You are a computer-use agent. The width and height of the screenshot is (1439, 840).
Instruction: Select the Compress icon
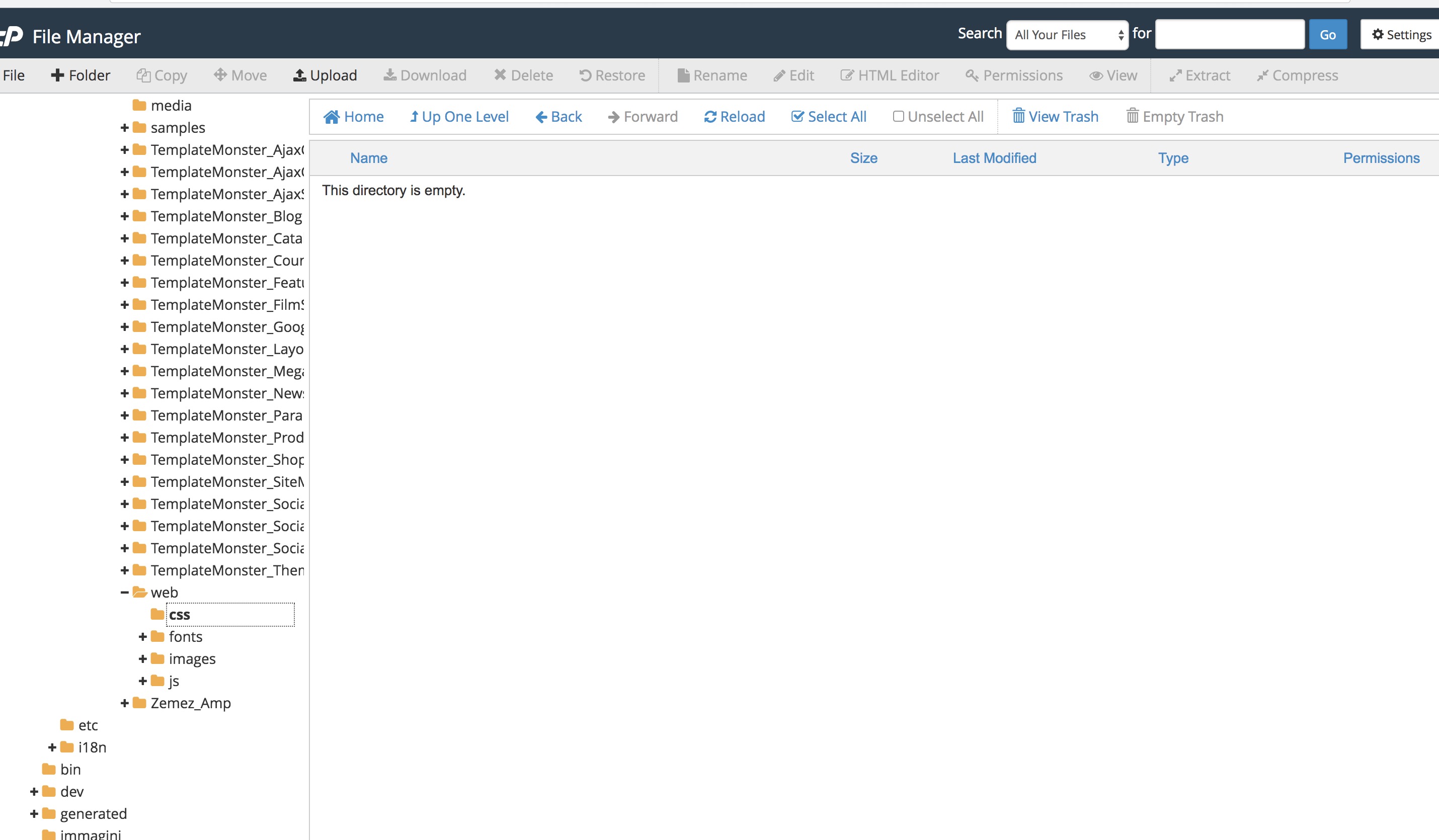(1263, 75)
